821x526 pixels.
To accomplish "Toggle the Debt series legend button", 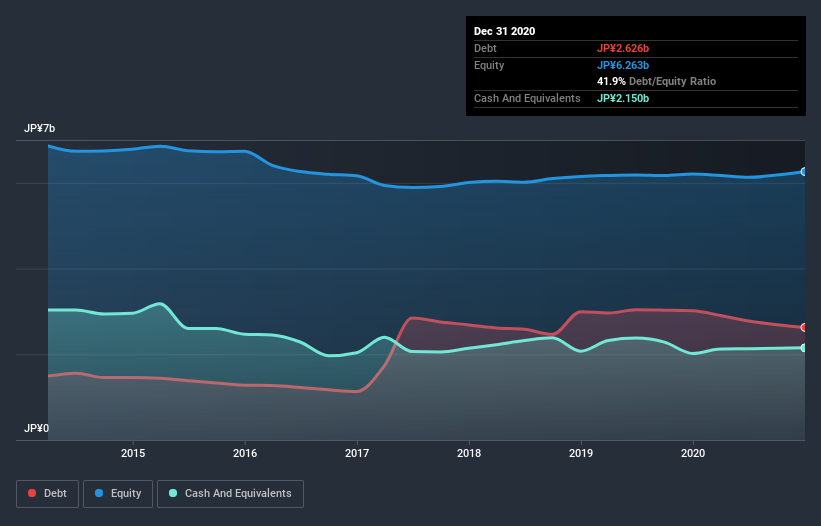I will [x=48, y=494].
